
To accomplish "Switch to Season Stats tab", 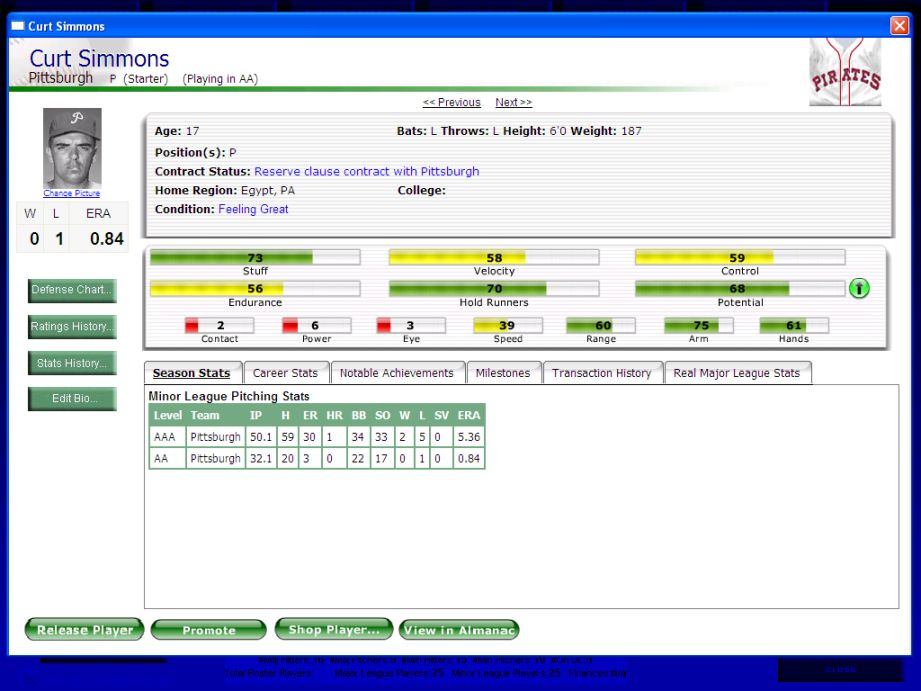I will click(x=191, y=373).
